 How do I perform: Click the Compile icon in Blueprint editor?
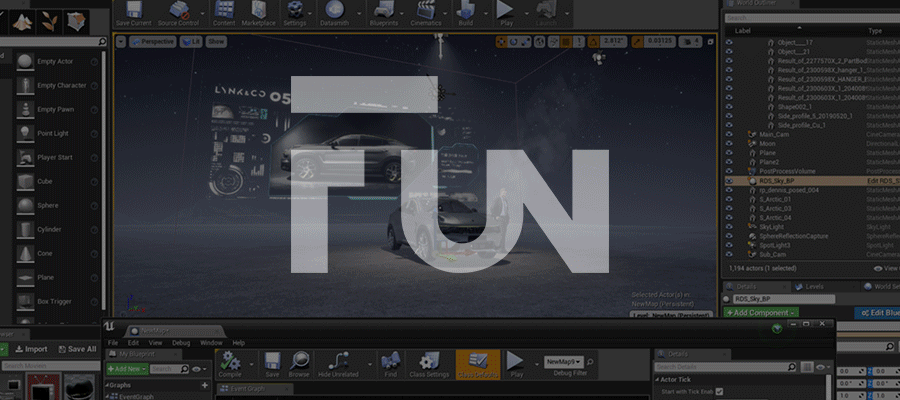coord(229,362)
